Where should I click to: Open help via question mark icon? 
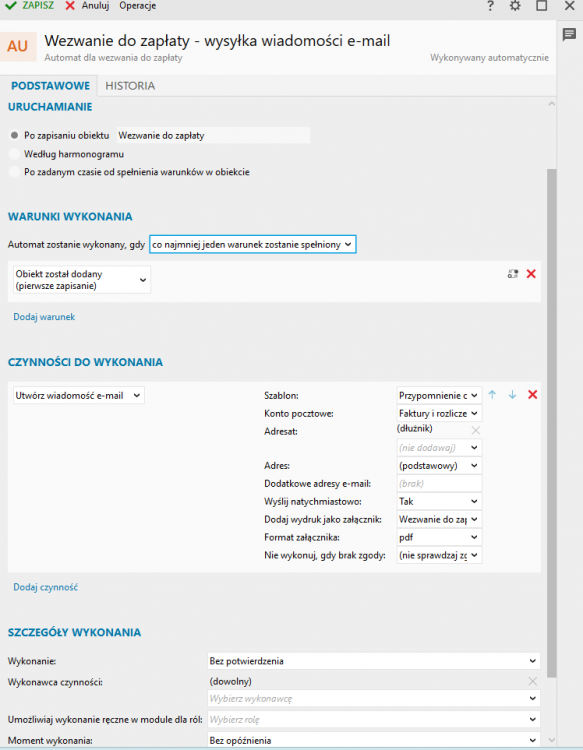(490, 6)
